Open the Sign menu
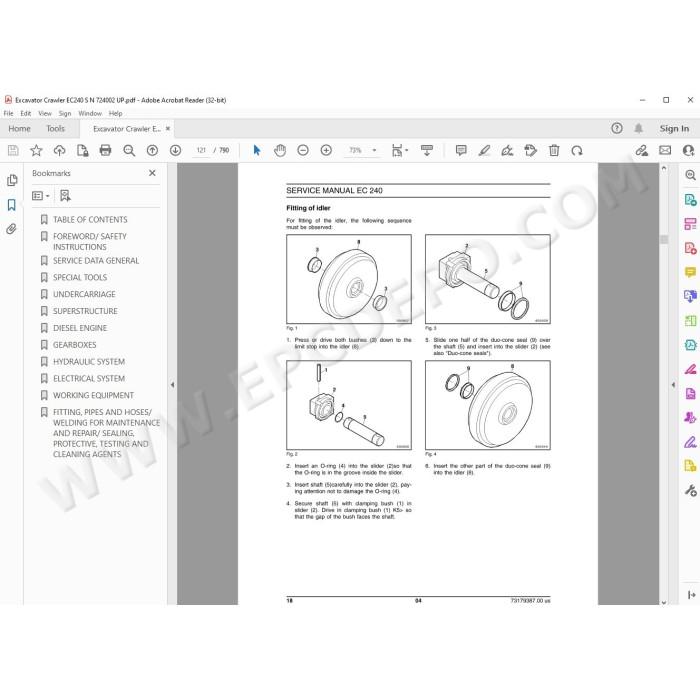This screenshot has height=700, width=700. pos(65,113)
